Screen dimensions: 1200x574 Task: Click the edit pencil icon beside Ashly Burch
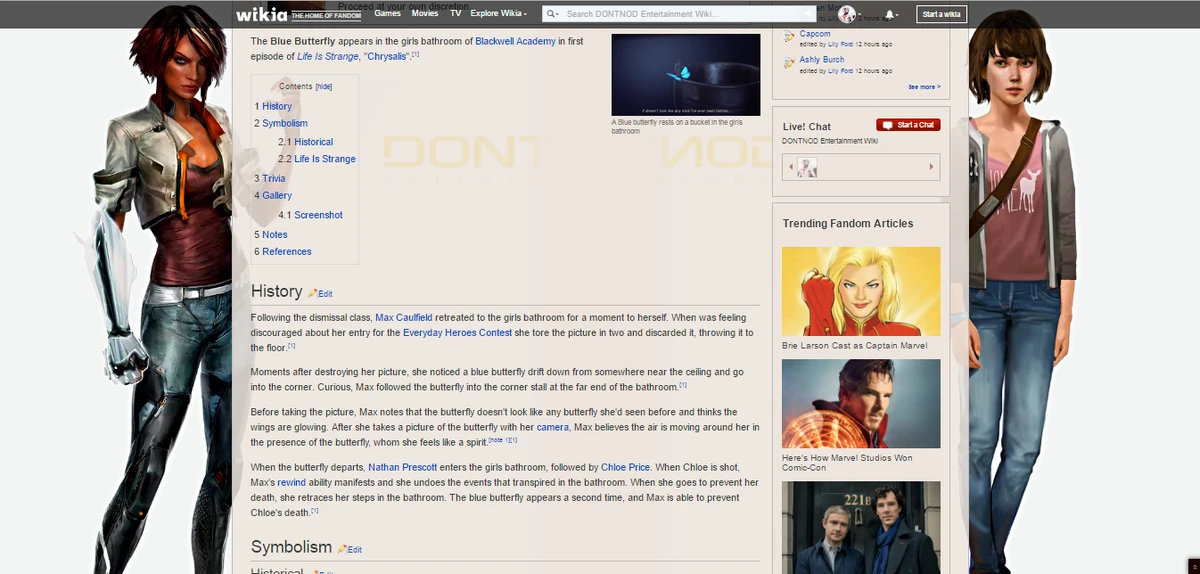tap(791, 64)
